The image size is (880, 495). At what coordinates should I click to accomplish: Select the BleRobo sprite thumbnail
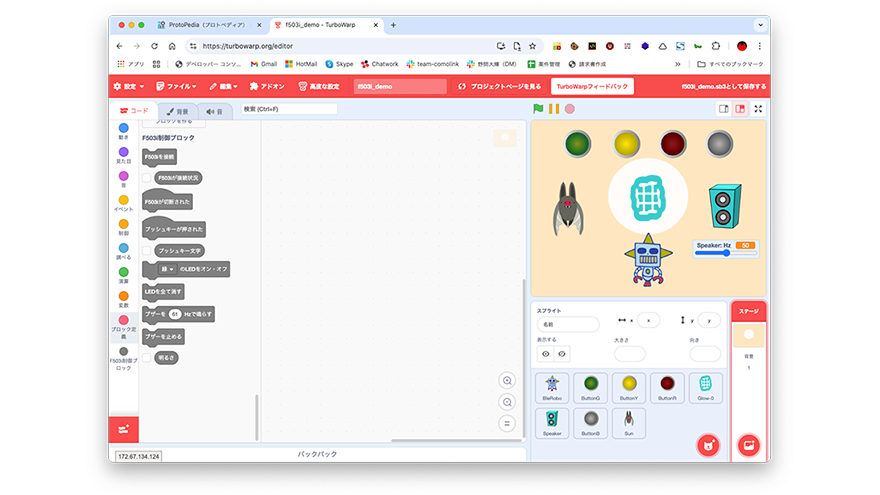pyautogui.click(x=552, y=388)
